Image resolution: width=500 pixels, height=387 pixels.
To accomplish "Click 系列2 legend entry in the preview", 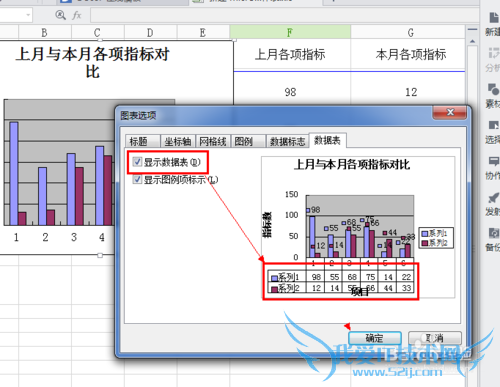I will point(434,242).
